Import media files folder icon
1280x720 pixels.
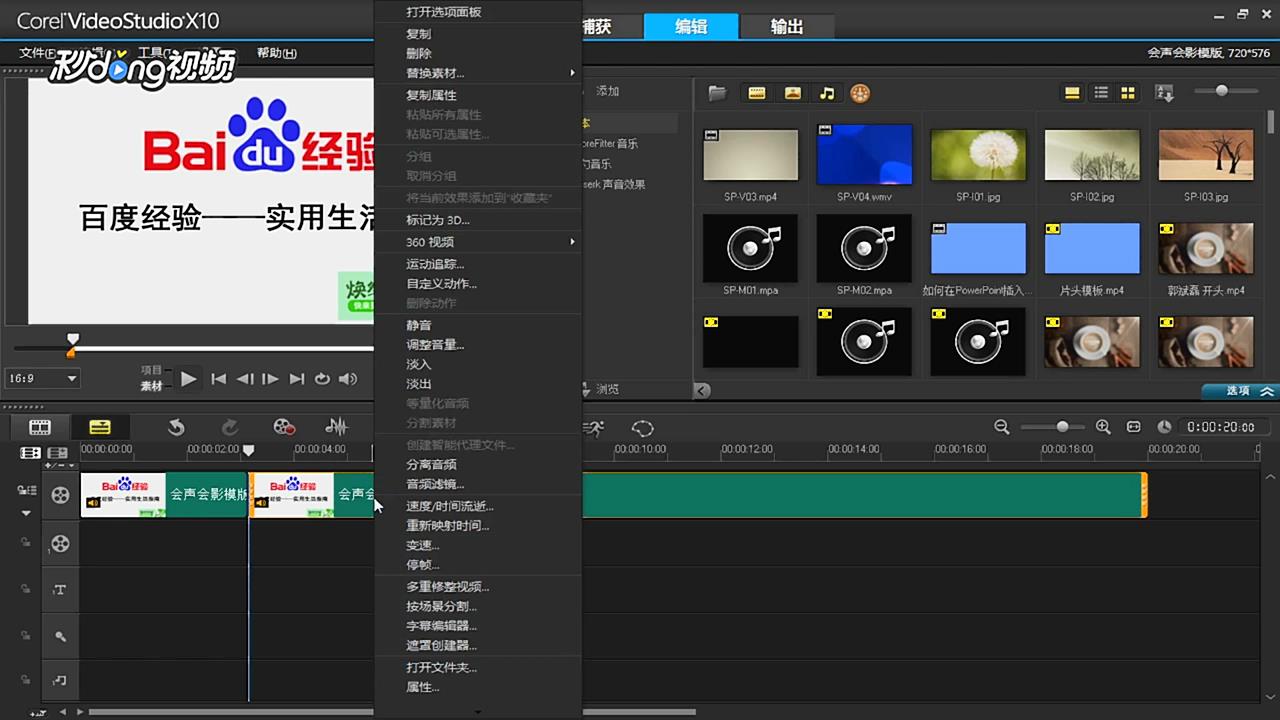coord(717,93)
